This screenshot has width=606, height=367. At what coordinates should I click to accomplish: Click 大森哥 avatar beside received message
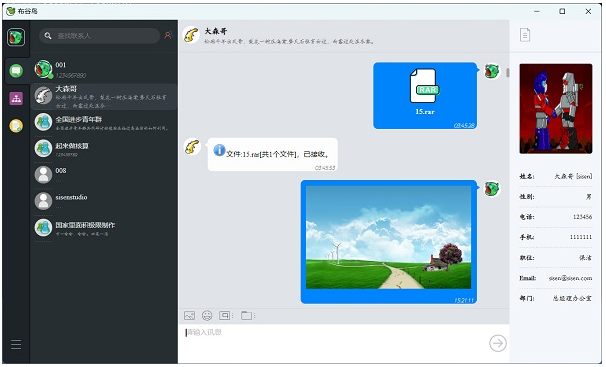point(192,147)
